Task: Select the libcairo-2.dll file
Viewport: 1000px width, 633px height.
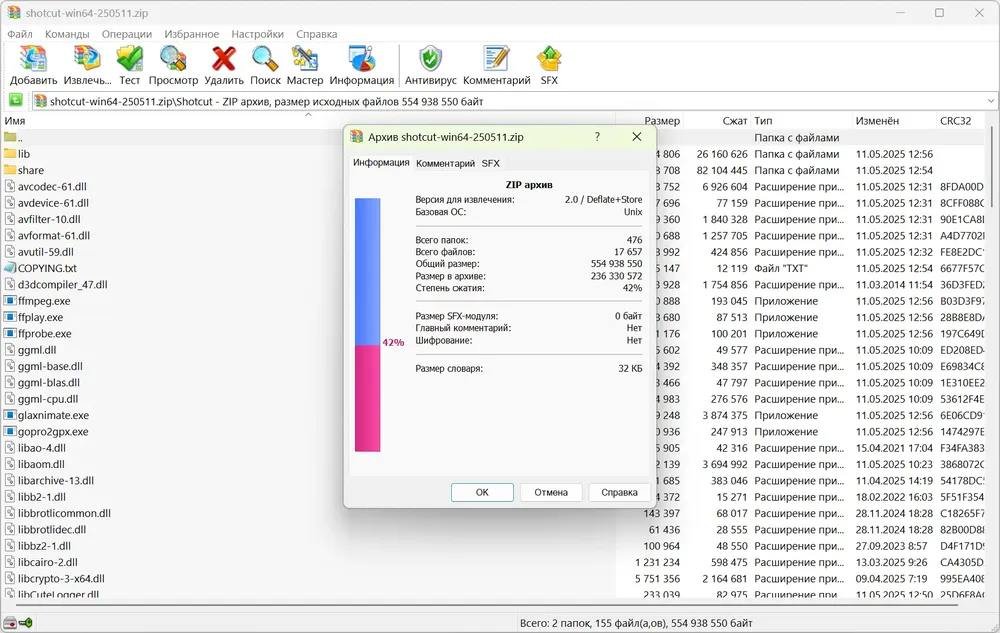Action: pos(48,562)
